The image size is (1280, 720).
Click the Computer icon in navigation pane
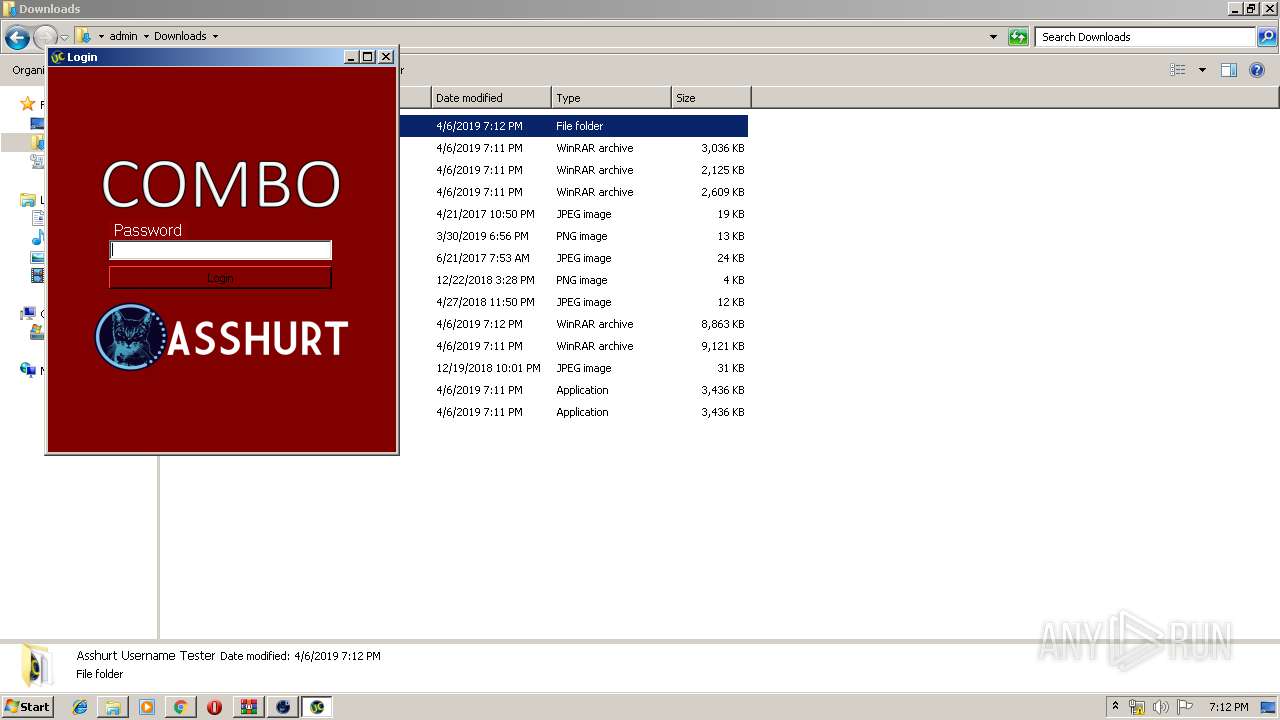(28, 314)
